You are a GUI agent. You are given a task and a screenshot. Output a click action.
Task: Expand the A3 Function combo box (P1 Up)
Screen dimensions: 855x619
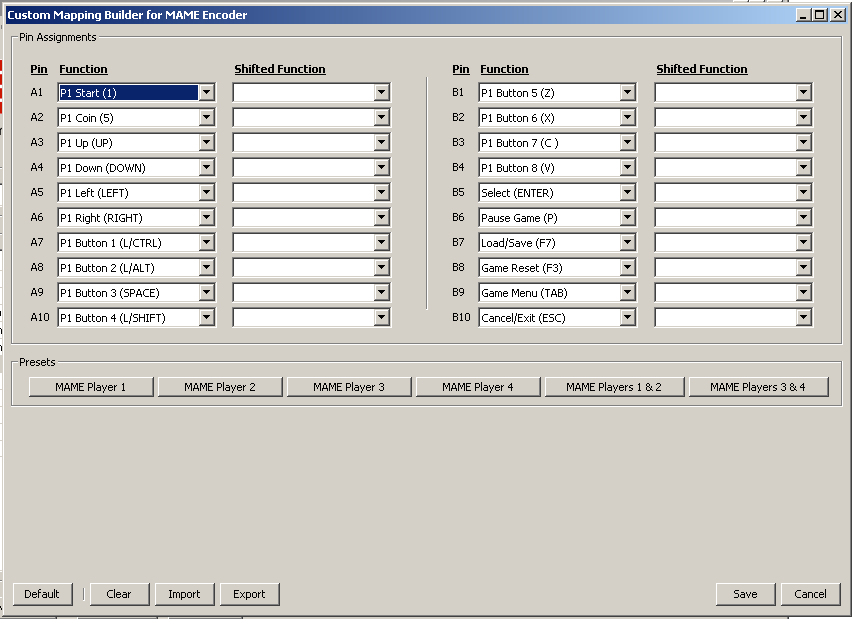pyautogui.click(x=206, y=143)
